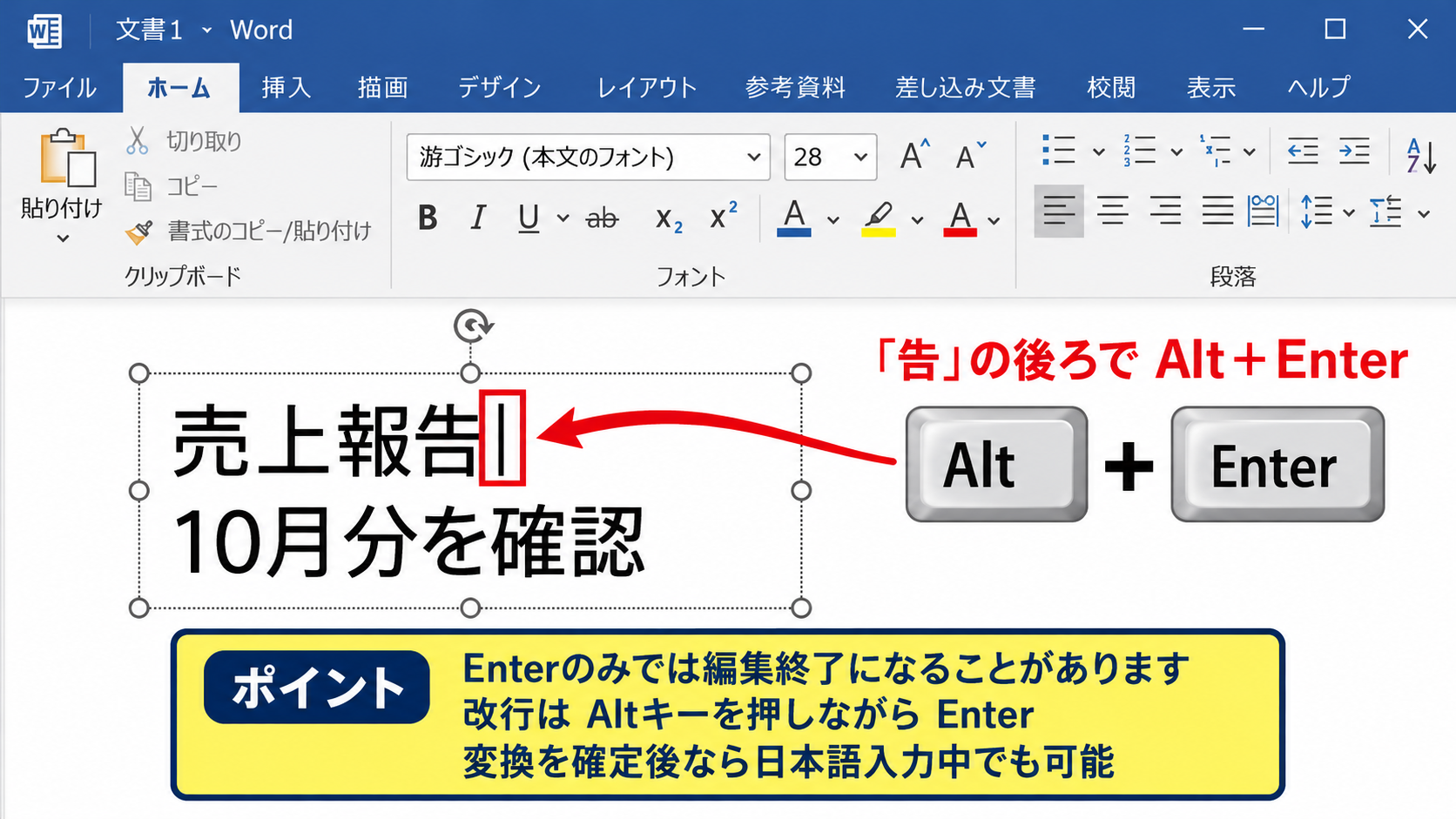Switch to the 参考資料 tab
Image resolution: width=1456 pixels, height=819 pixels.
coord(795,88)
